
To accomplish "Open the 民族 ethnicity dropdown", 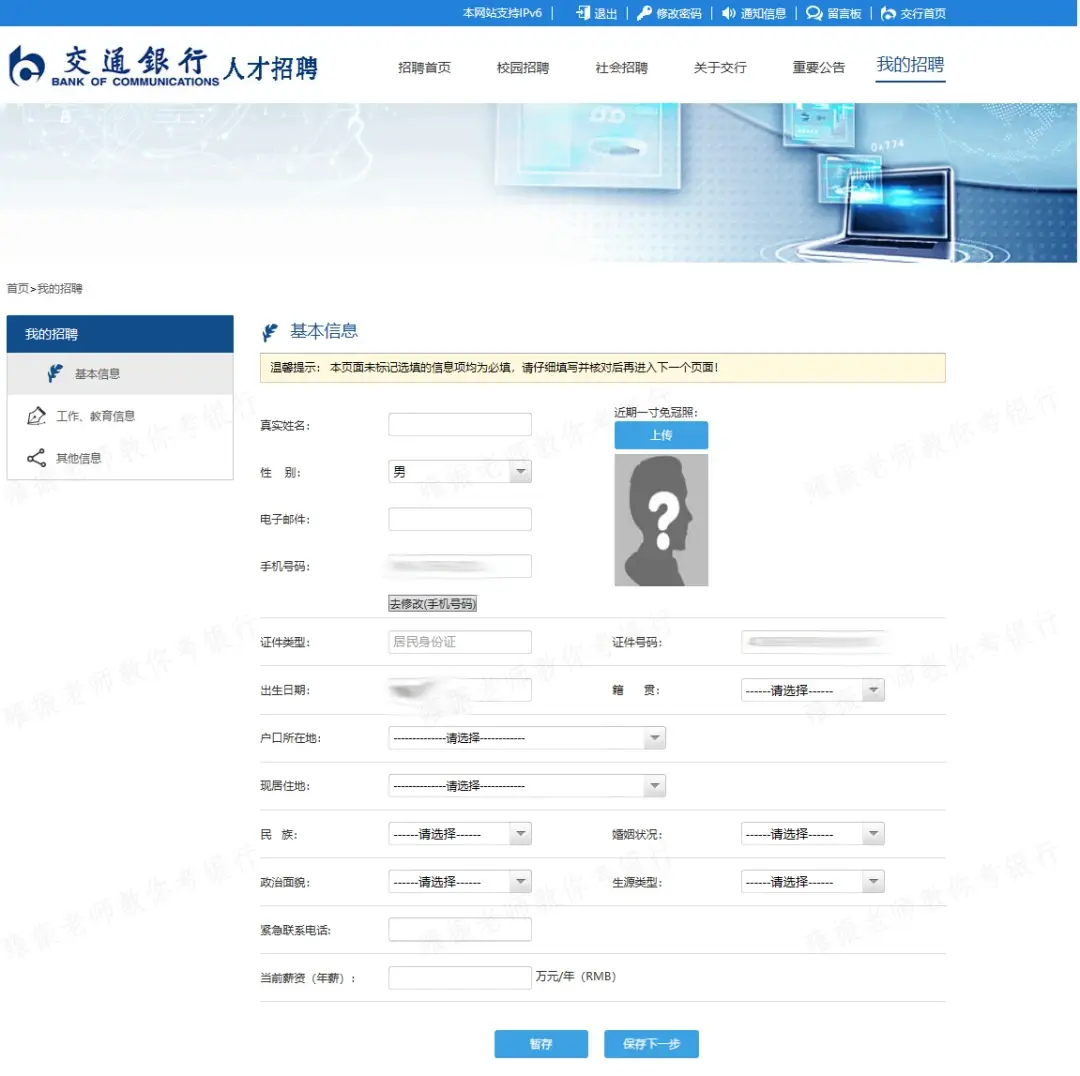I will (459, 834).
